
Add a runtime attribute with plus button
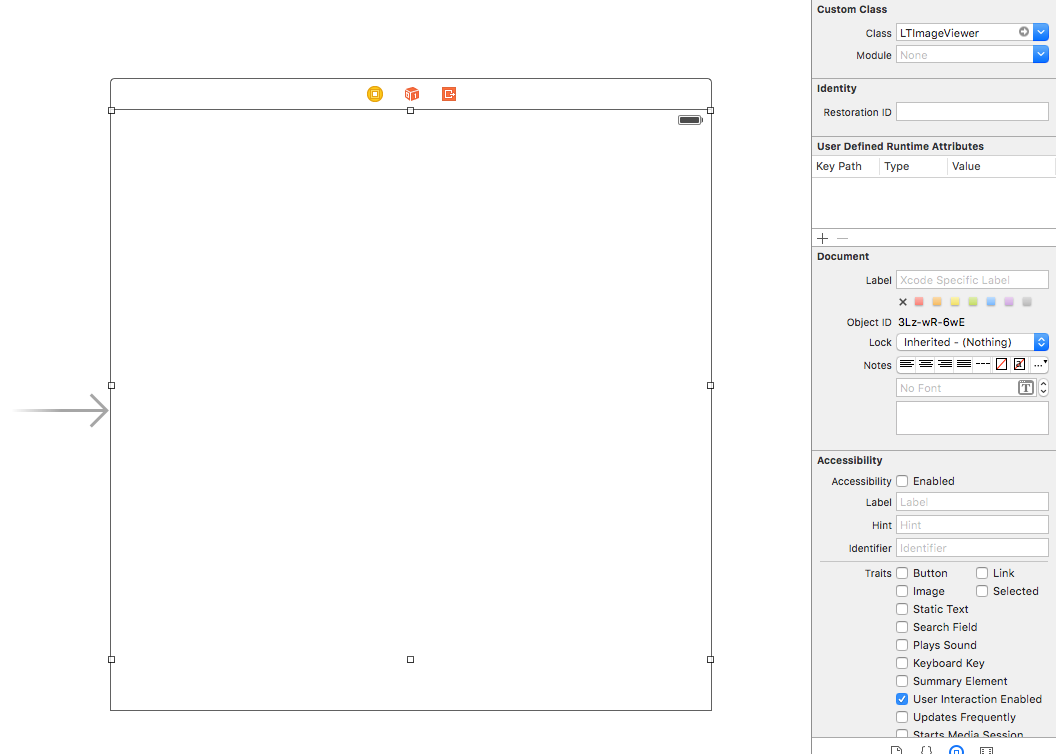(x=823, y=238)
